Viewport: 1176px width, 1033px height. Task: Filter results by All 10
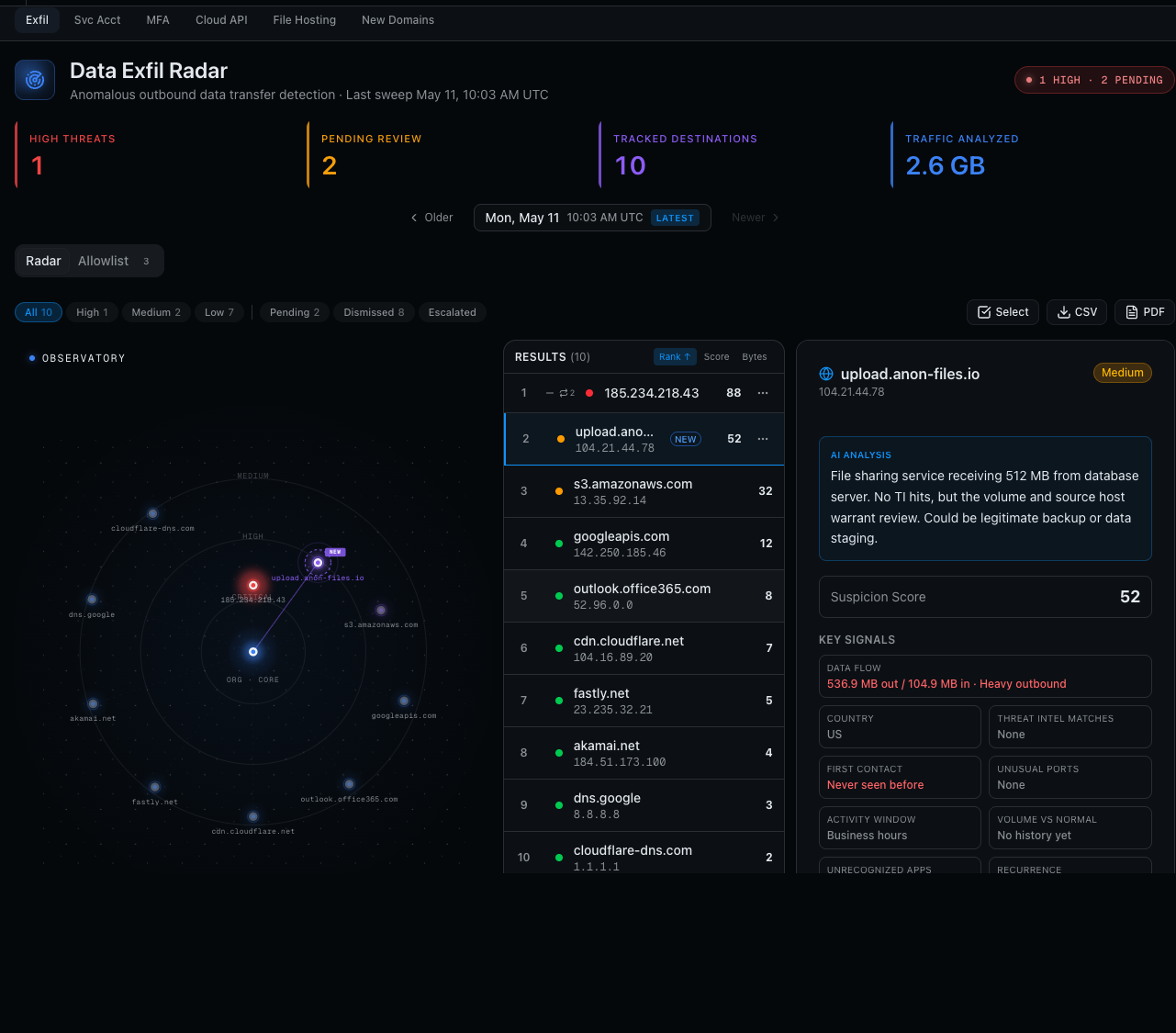tap(39, 312)
